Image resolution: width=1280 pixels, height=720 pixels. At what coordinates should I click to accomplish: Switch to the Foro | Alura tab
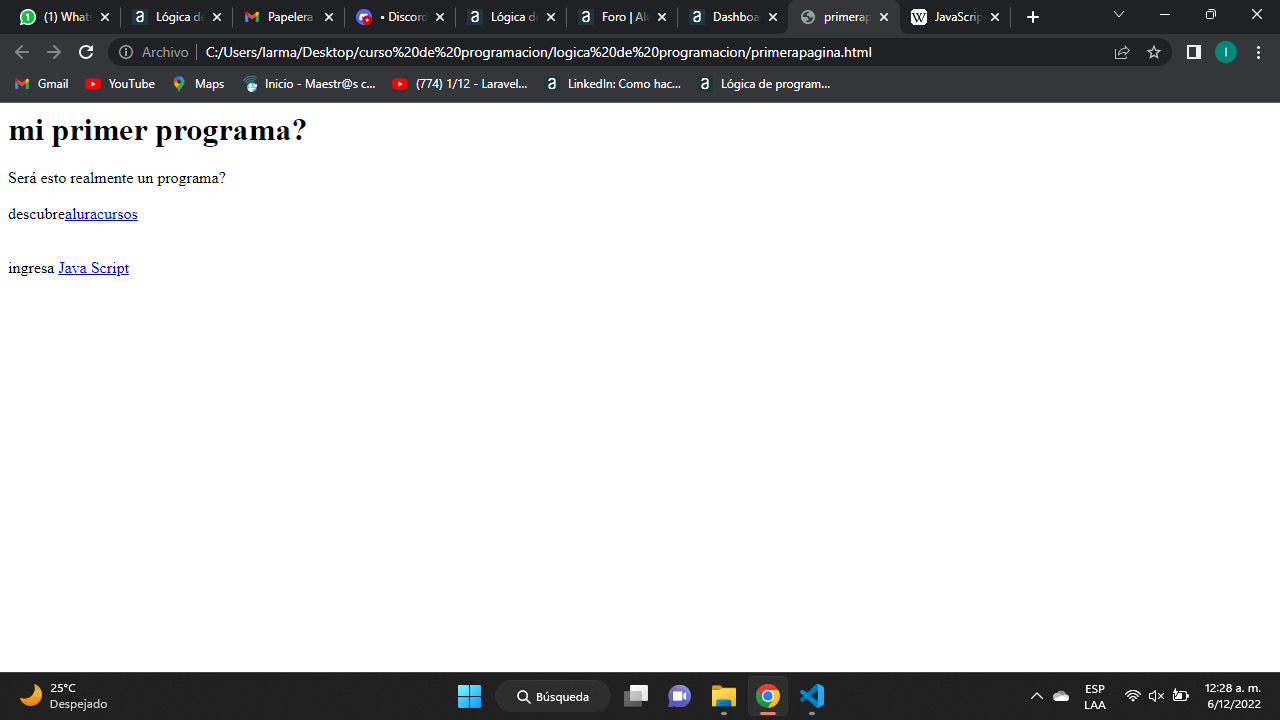point(622,17)
